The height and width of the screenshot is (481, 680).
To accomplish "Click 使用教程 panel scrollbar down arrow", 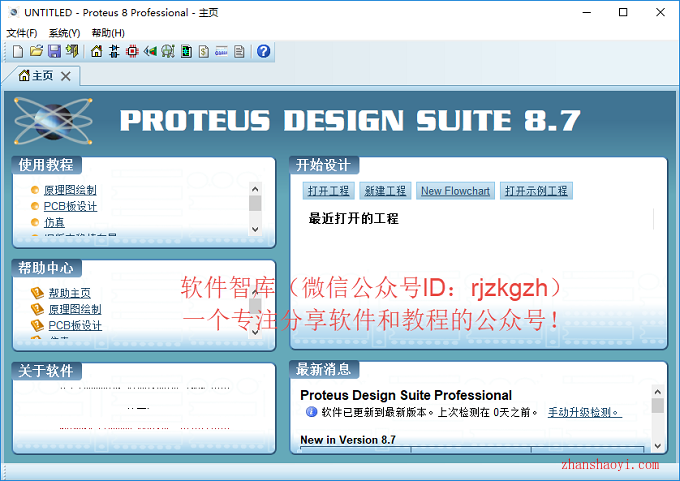I will (x=255, y=229).
